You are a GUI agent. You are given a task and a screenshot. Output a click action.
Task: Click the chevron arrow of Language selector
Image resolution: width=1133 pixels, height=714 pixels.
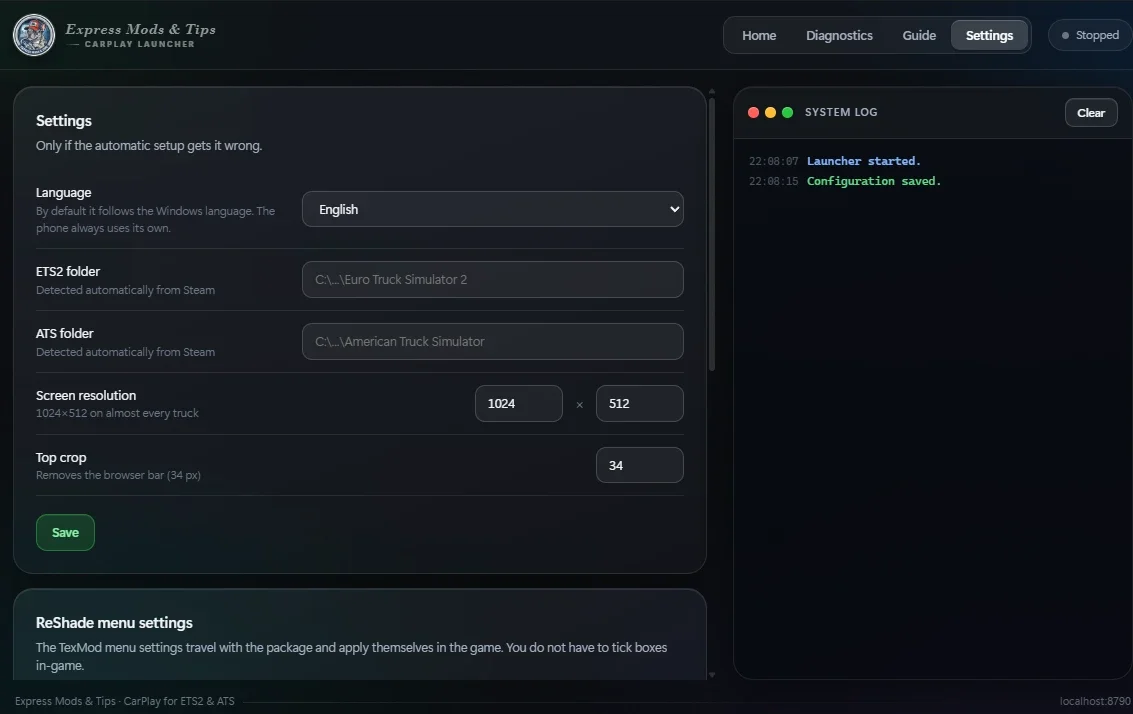pyautogui.click(x=674, y=210)
